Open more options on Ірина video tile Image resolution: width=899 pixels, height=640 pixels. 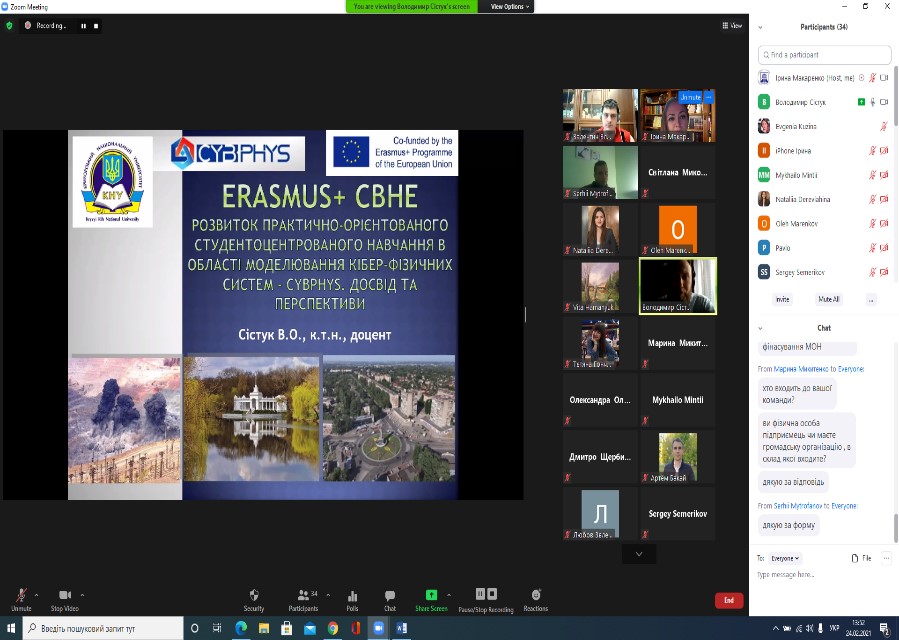(709, 97)
